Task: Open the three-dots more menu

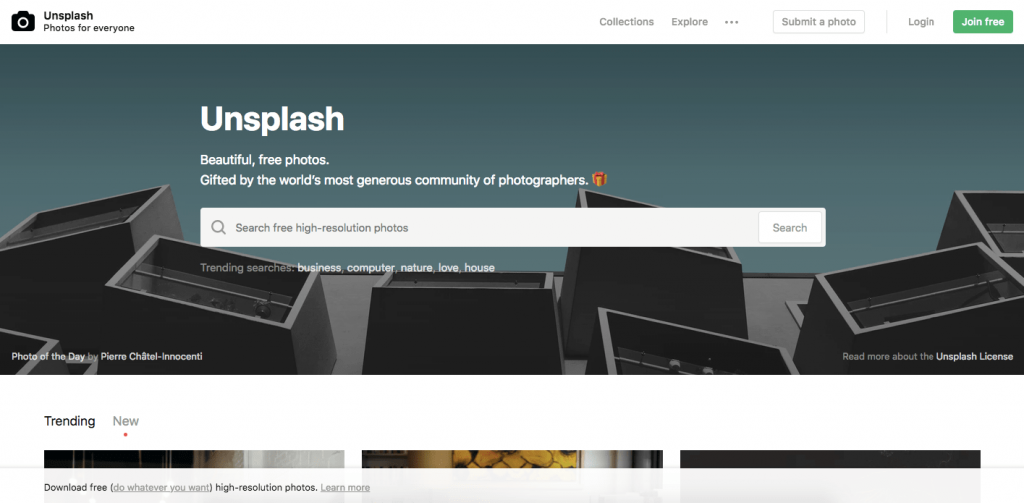Action: tap(731, 22)
